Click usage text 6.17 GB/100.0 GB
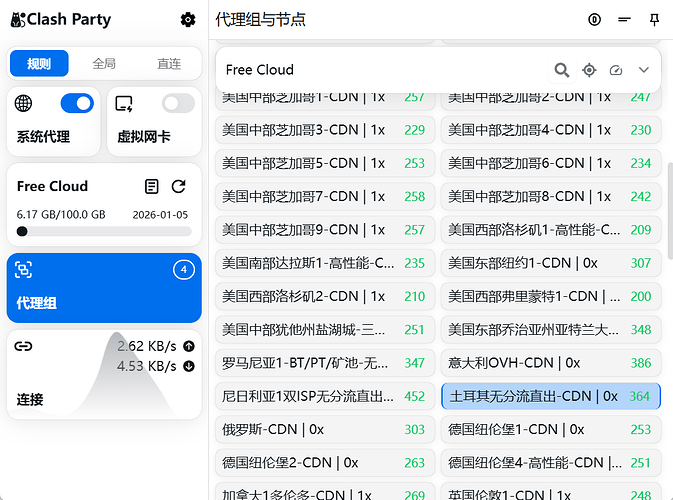The image size is (673, 500). coord(61,215)
